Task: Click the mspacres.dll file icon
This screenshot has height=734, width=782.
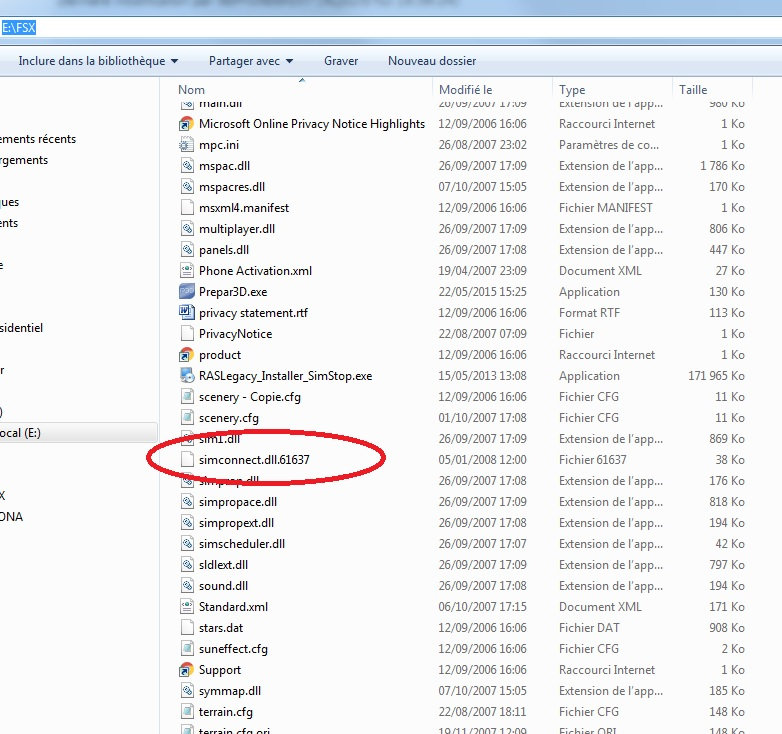Action: pyautogui.click(x=187, y=186)
